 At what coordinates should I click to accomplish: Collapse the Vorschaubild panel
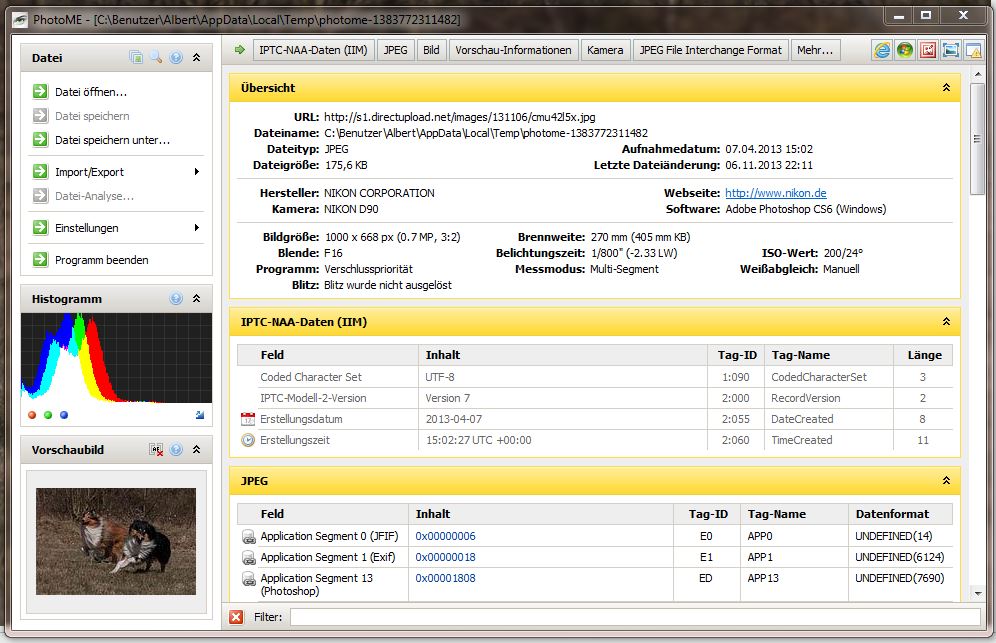(x=197, y=449)
